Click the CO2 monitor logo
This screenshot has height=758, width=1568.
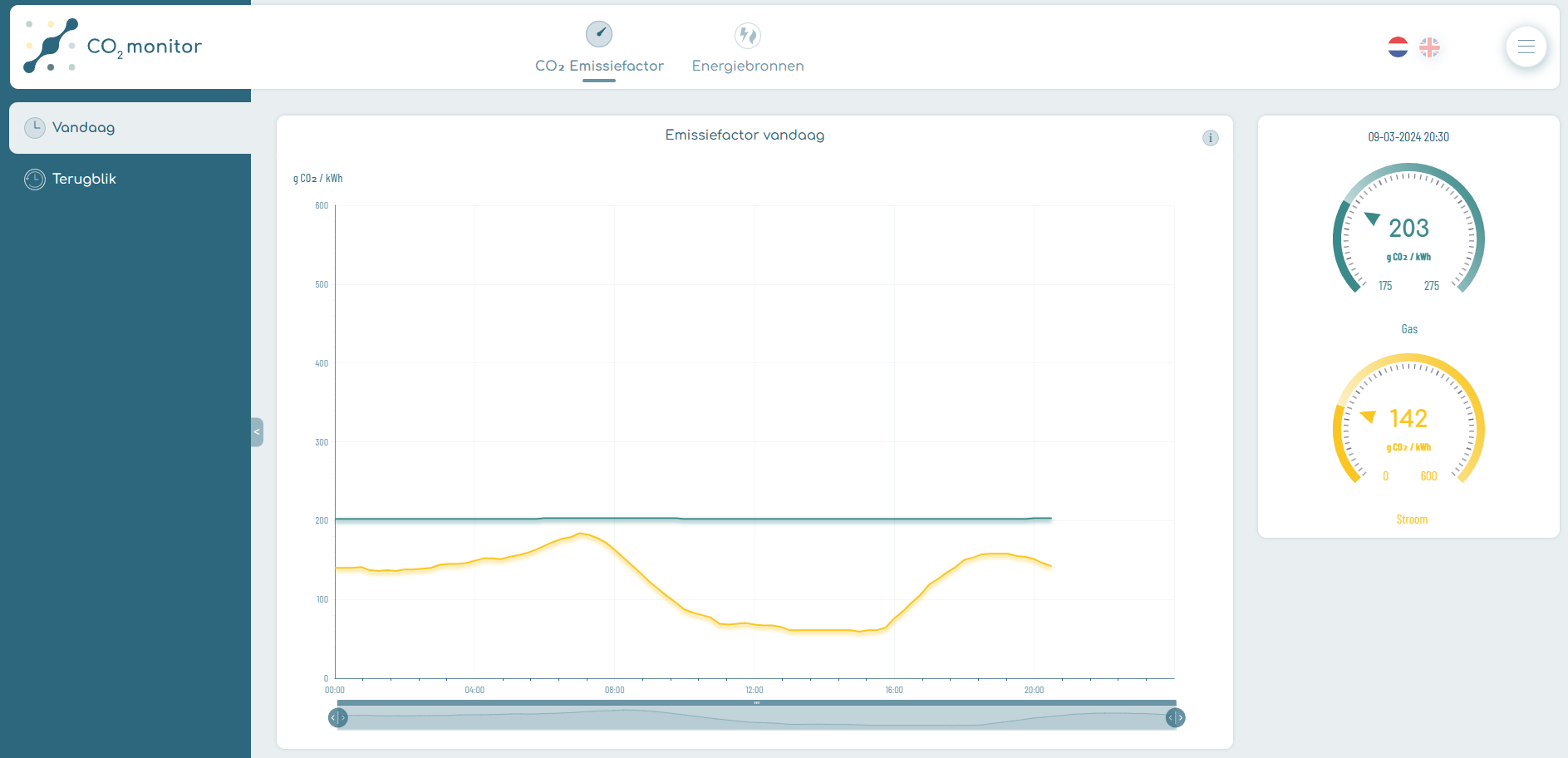(x=113, y=46)
